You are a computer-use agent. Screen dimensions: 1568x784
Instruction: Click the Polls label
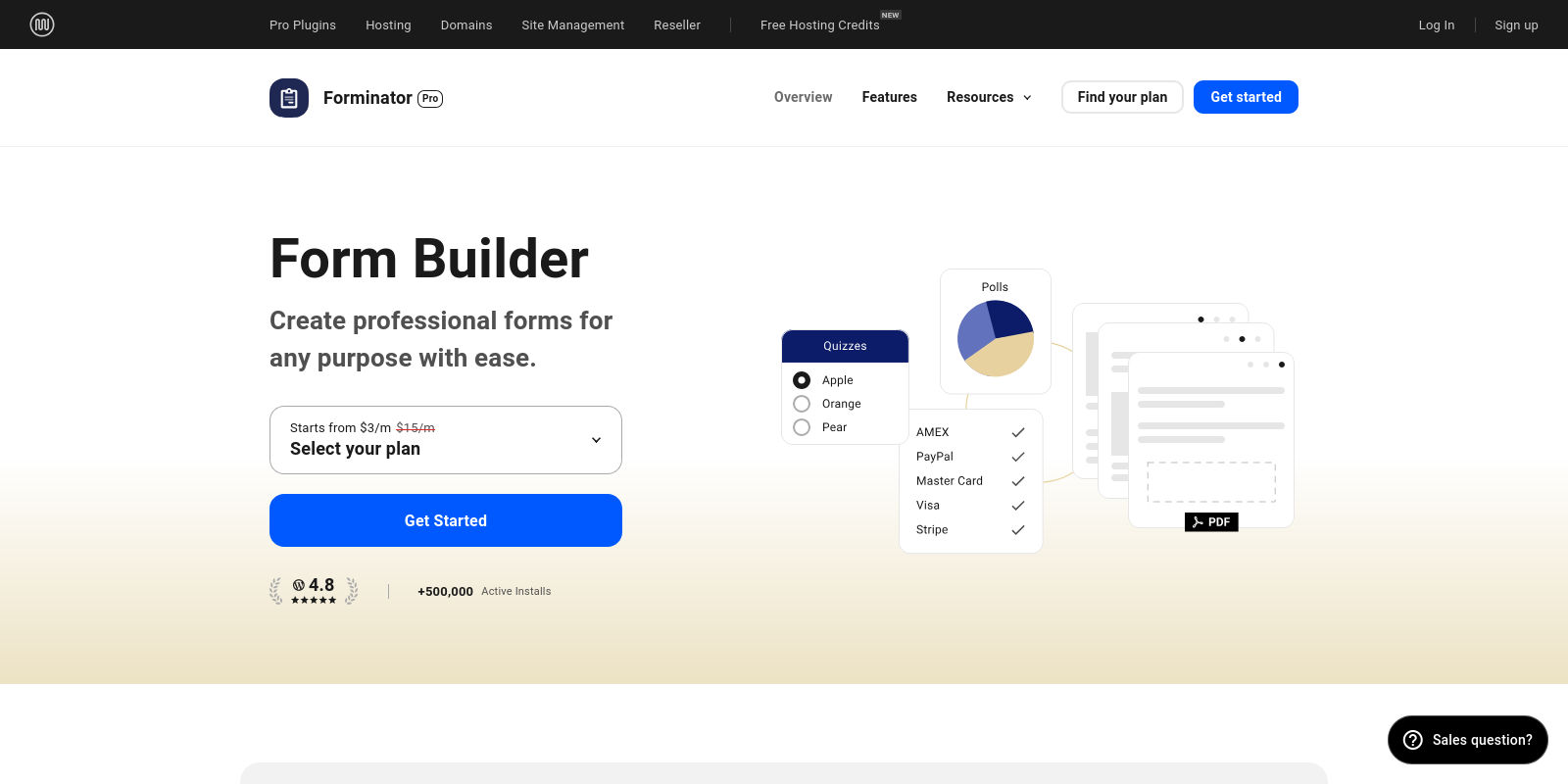click(x=995, y=287)
